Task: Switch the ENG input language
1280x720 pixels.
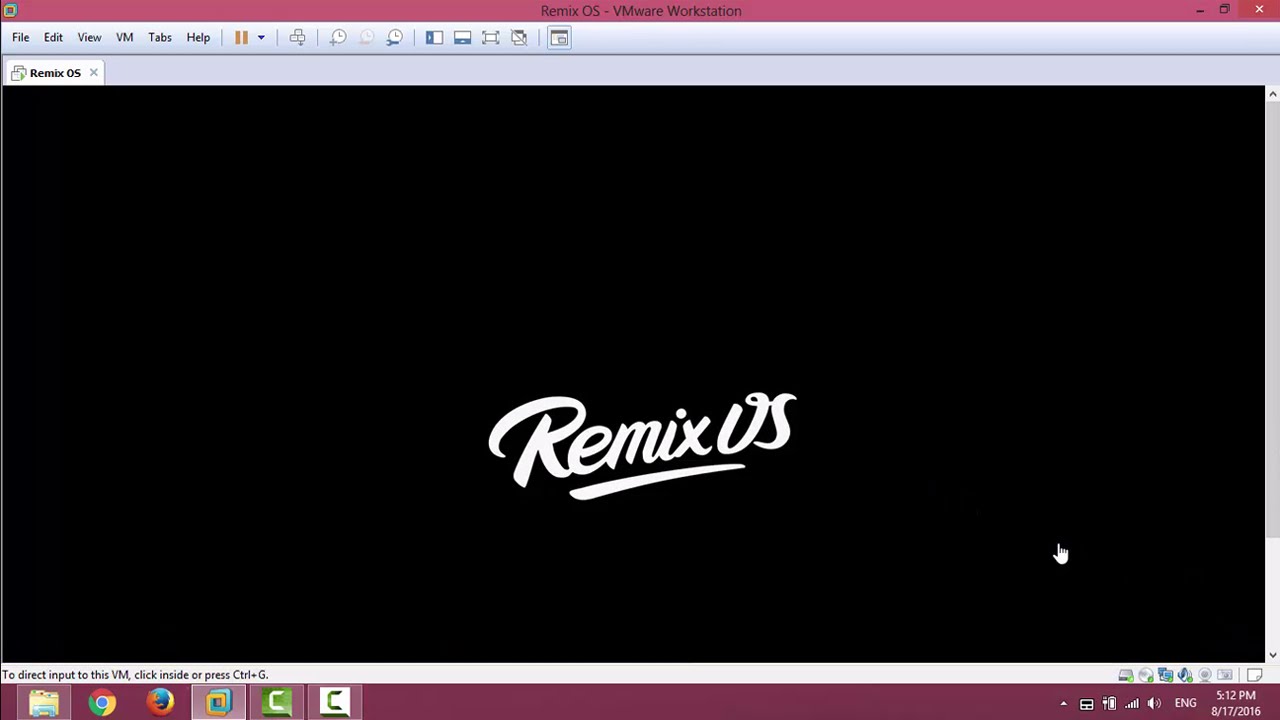Action: click(x=1186, y=704)
